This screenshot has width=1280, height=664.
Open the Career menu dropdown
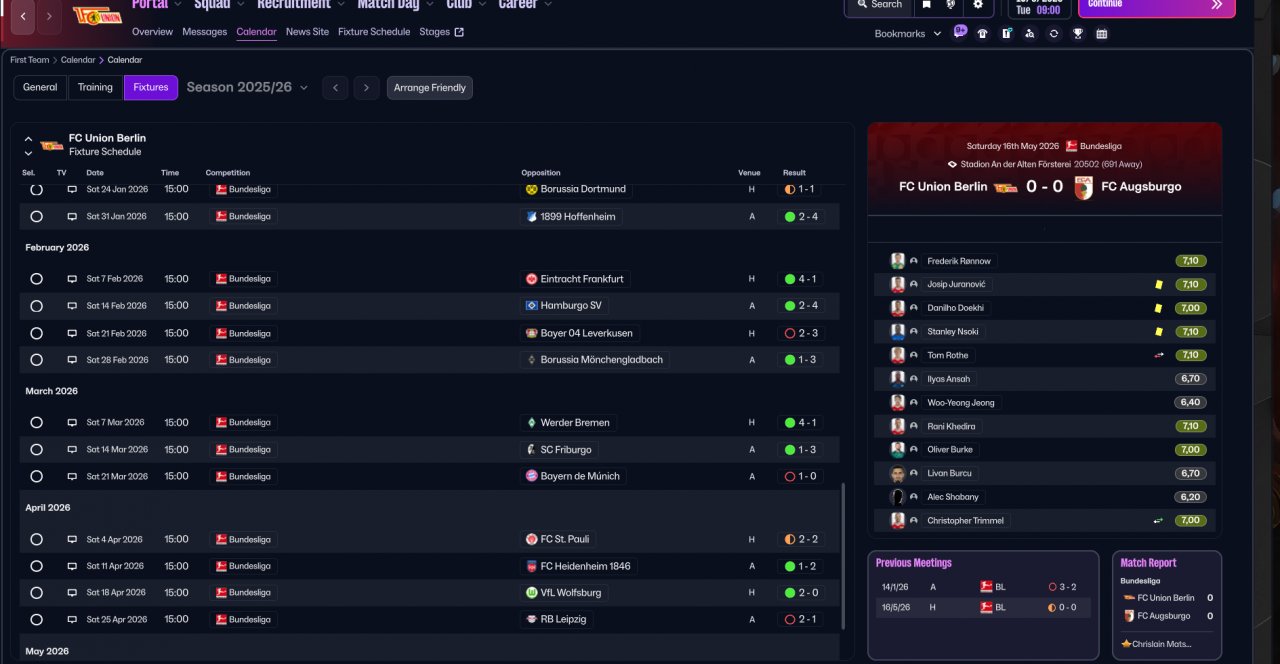coord(525,5)
